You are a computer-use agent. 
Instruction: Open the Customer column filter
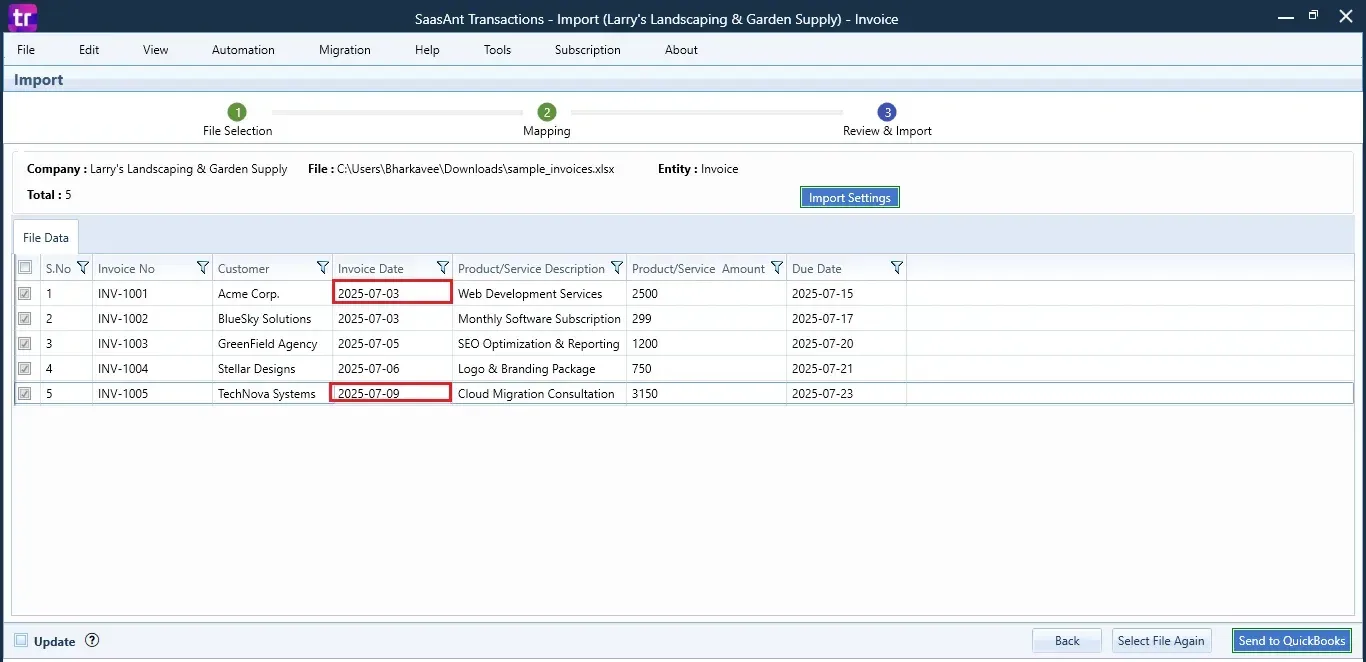pyautogui.click(x=323, y=268)
